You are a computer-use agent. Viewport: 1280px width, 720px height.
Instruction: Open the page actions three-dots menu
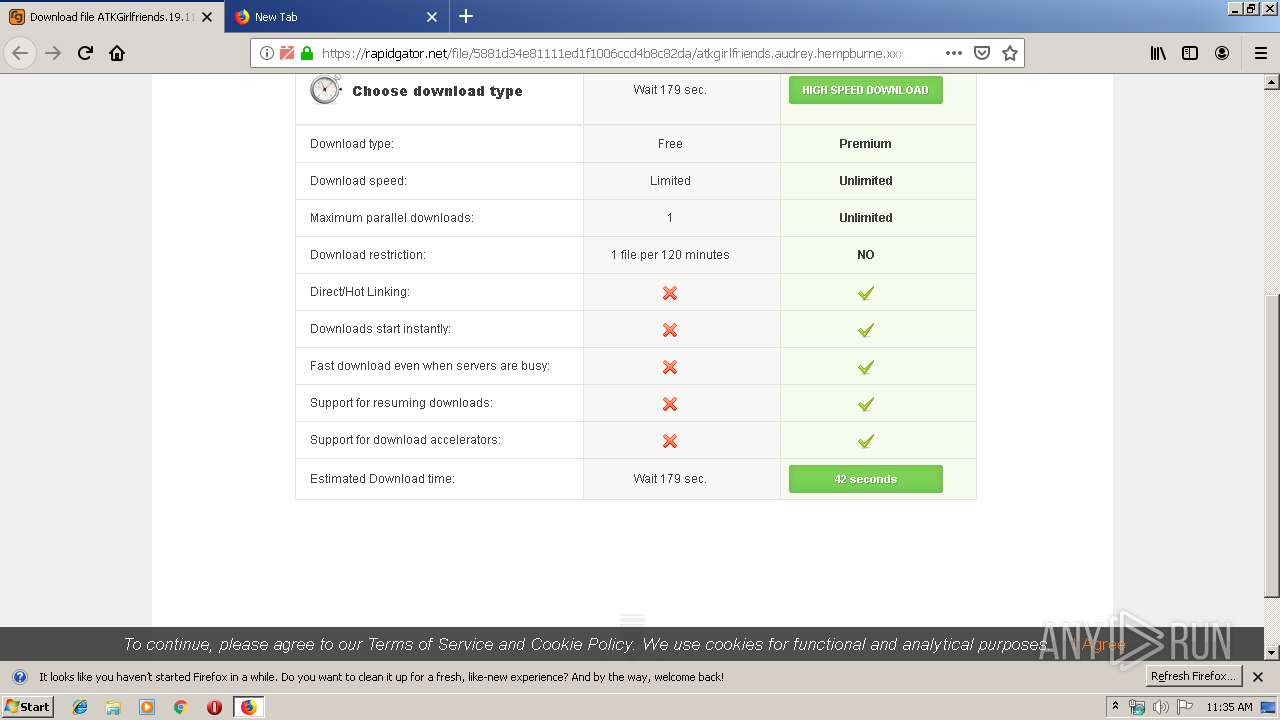pyautogui.click(x=954, y=53)
